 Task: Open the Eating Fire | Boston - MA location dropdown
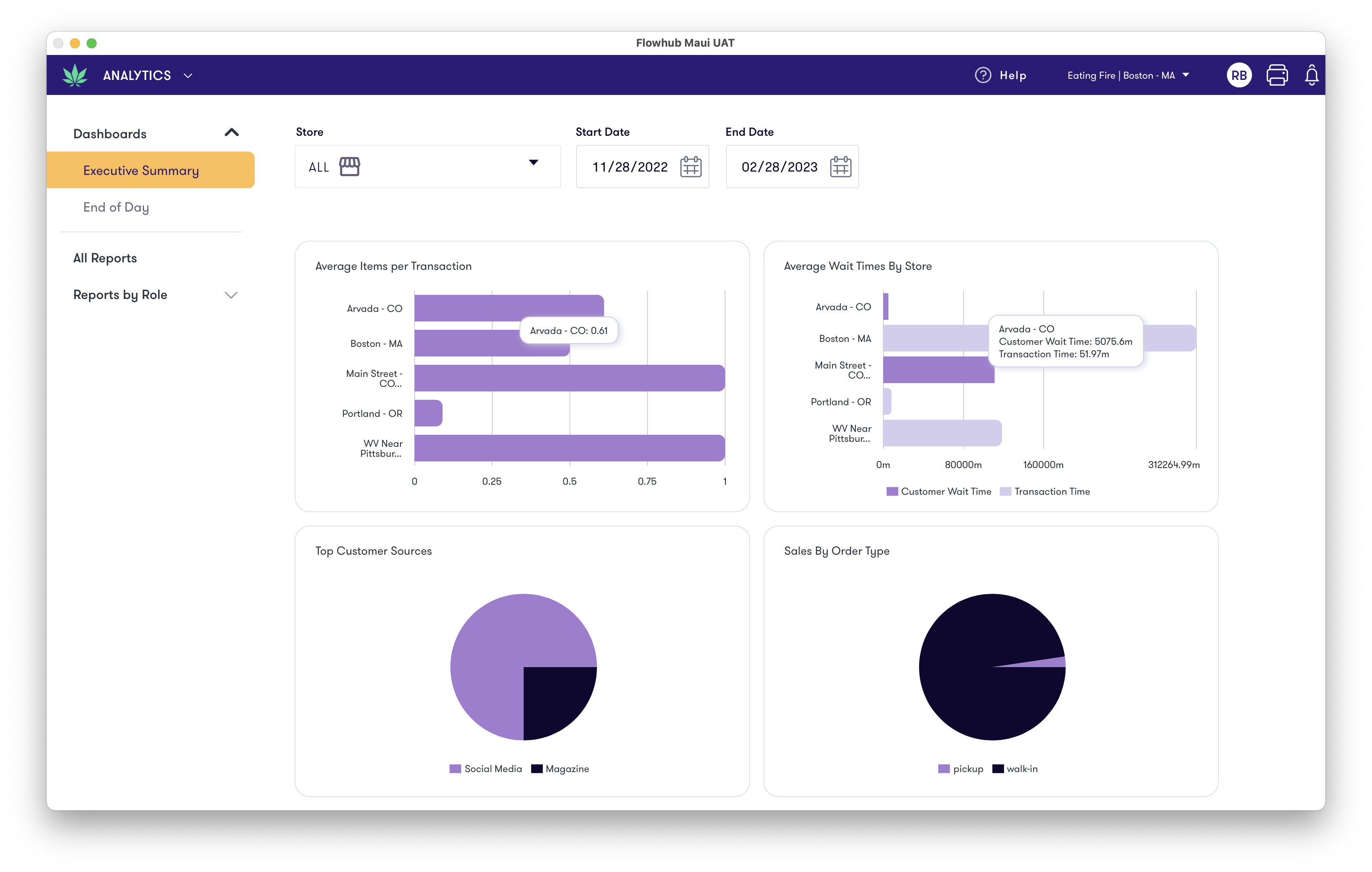click(x=1128, y=75)
